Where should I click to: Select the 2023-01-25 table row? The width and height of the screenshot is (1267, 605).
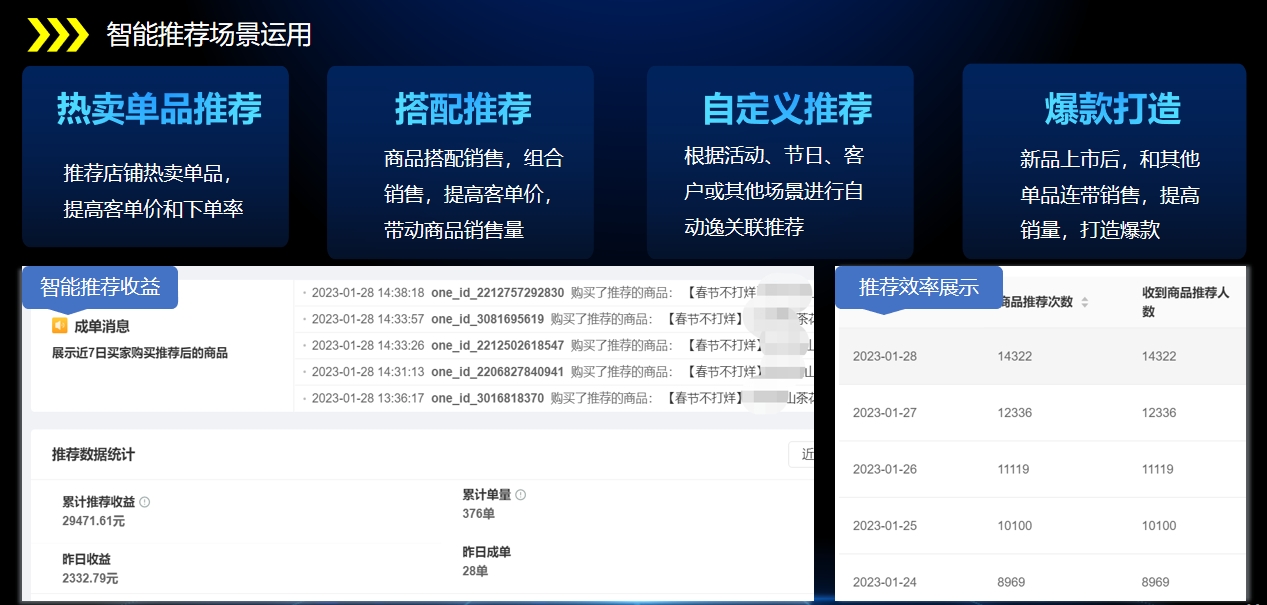tap(1040, 526)
